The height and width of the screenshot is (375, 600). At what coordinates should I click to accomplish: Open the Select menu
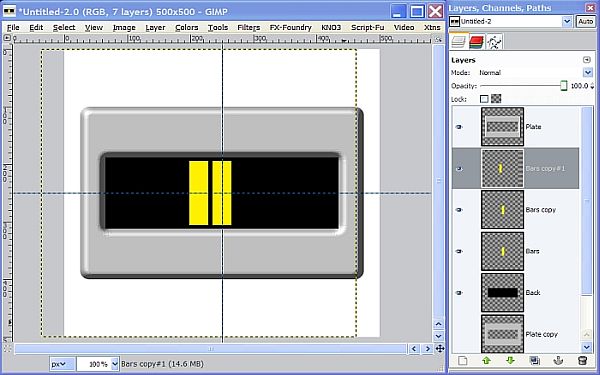64,28
